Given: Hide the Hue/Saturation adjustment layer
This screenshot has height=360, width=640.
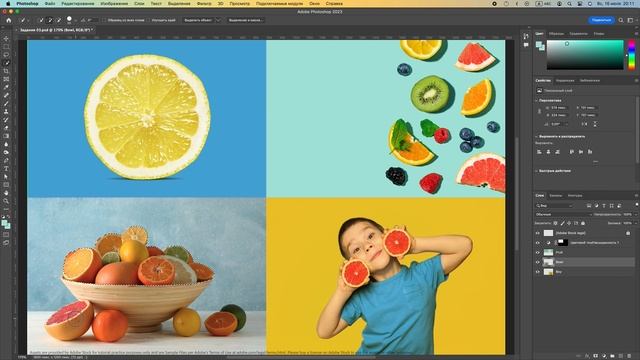Looking at the screenshot, I should click(538, 242).
